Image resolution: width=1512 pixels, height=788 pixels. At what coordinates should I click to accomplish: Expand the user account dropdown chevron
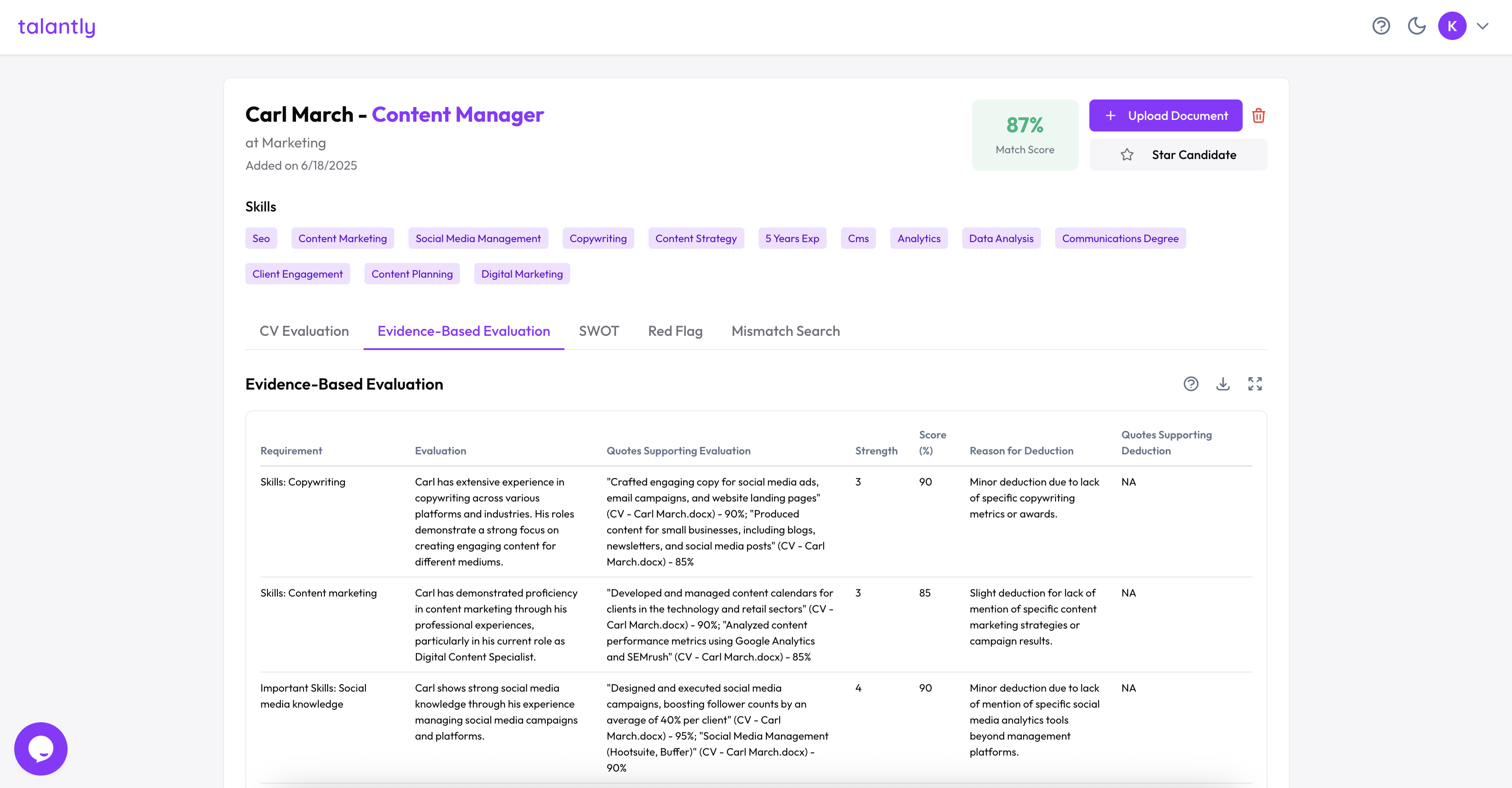coord(1483,26)
